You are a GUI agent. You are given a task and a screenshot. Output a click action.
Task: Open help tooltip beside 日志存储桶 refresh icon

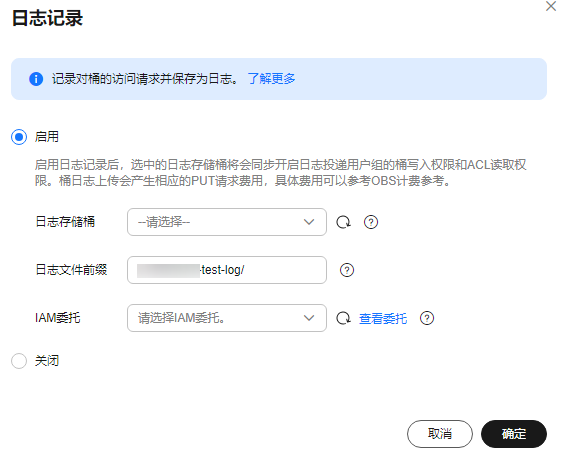(x=371, y=222)
